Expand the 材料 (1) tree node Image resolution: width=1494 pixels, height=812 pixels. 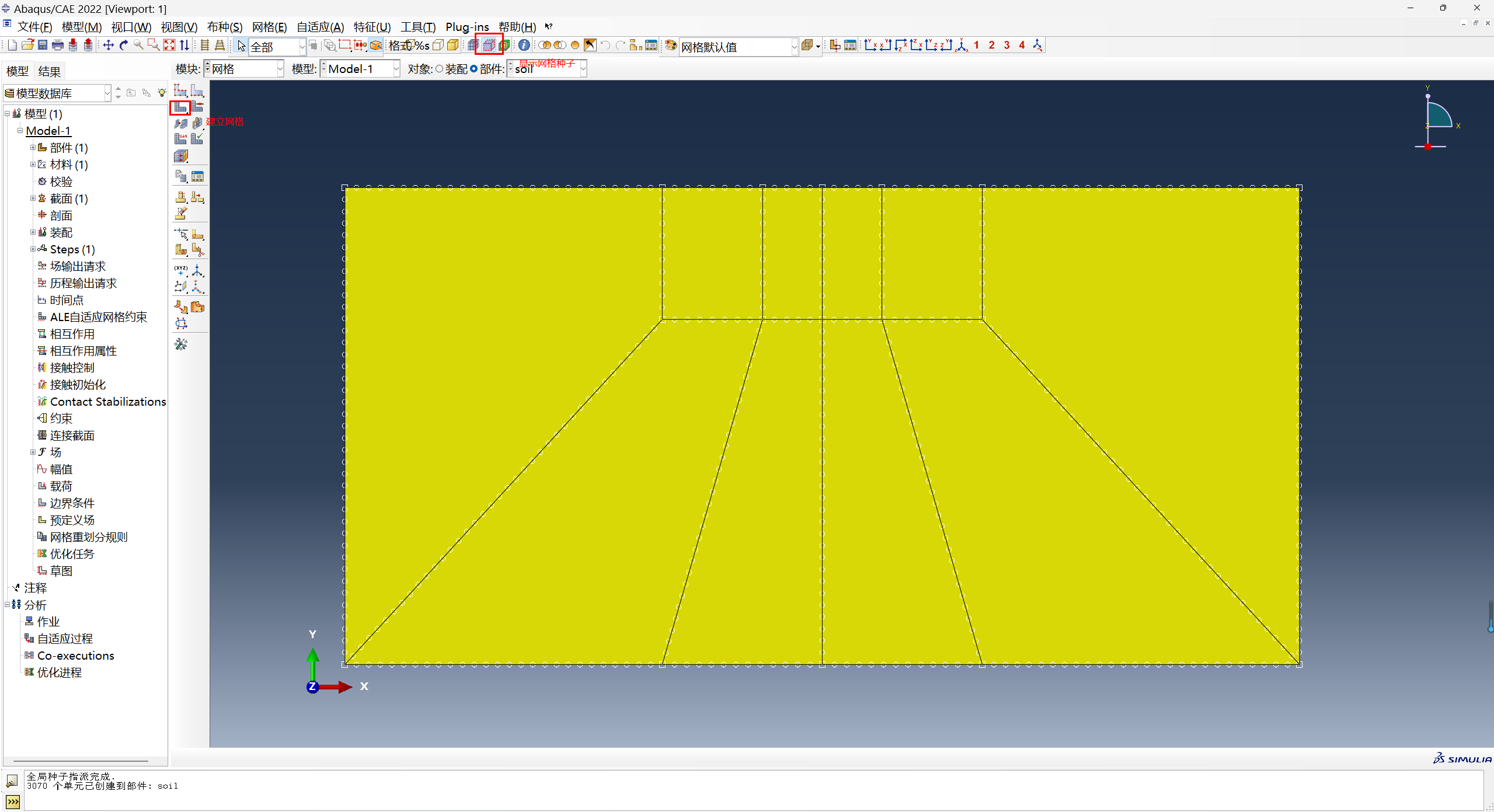click(x=33, y=165)
